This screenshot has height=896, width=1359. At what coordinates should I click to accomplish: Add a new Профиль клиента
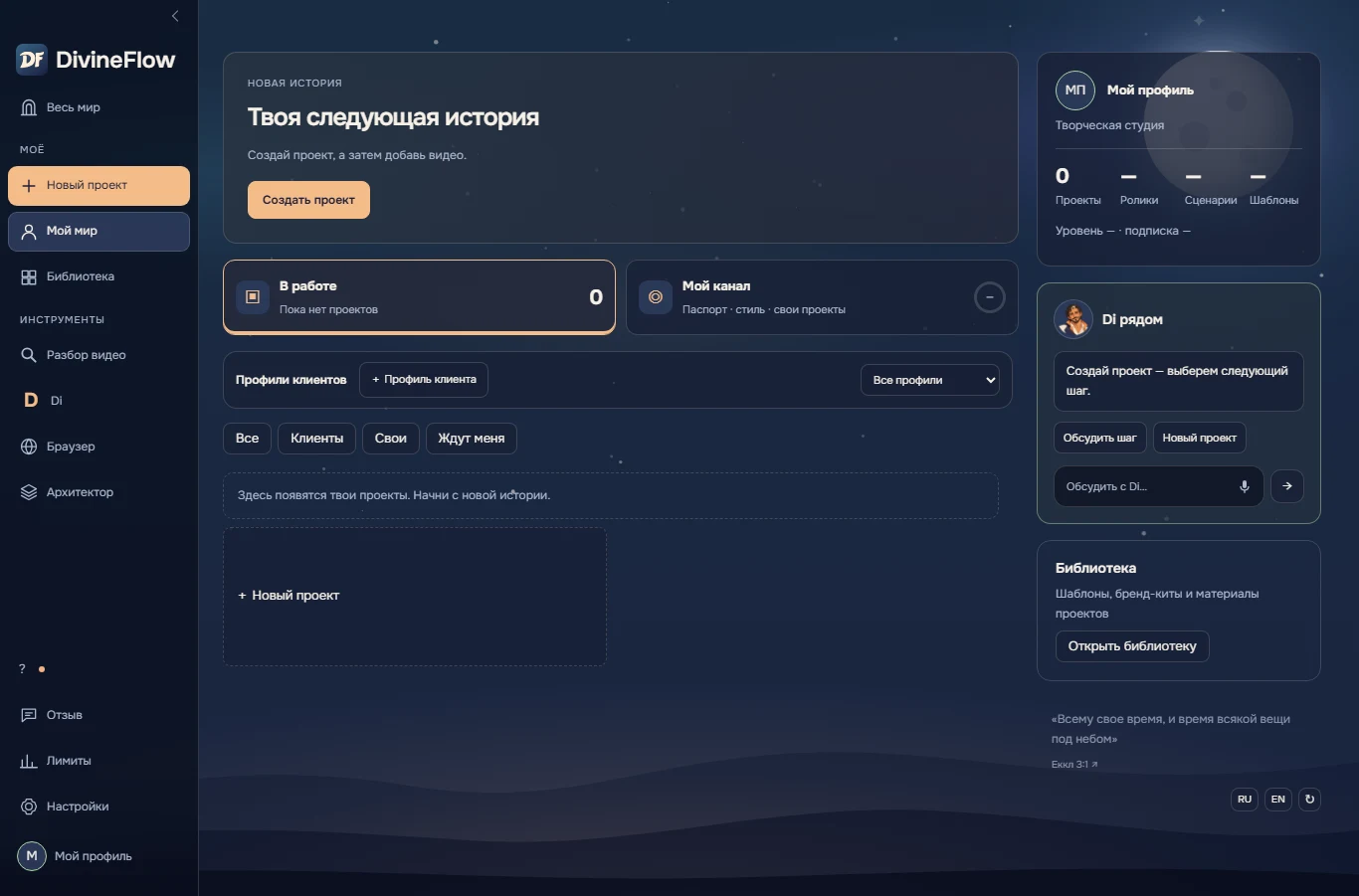tap(424, 379)
